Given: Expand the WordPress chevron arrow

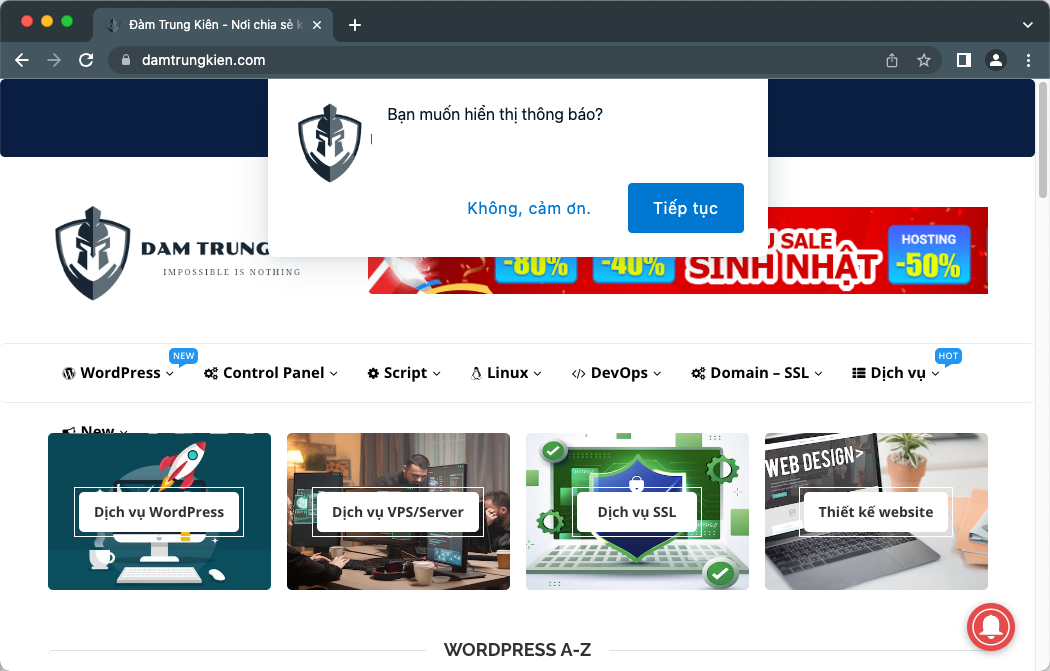Looking at the screenshot, I should tap(169, 374).
